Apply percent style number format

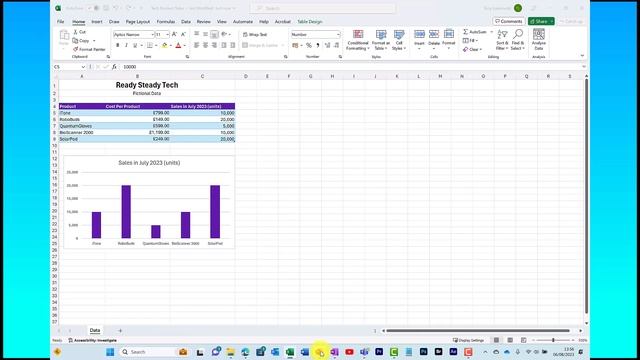(x=309, y=45)
